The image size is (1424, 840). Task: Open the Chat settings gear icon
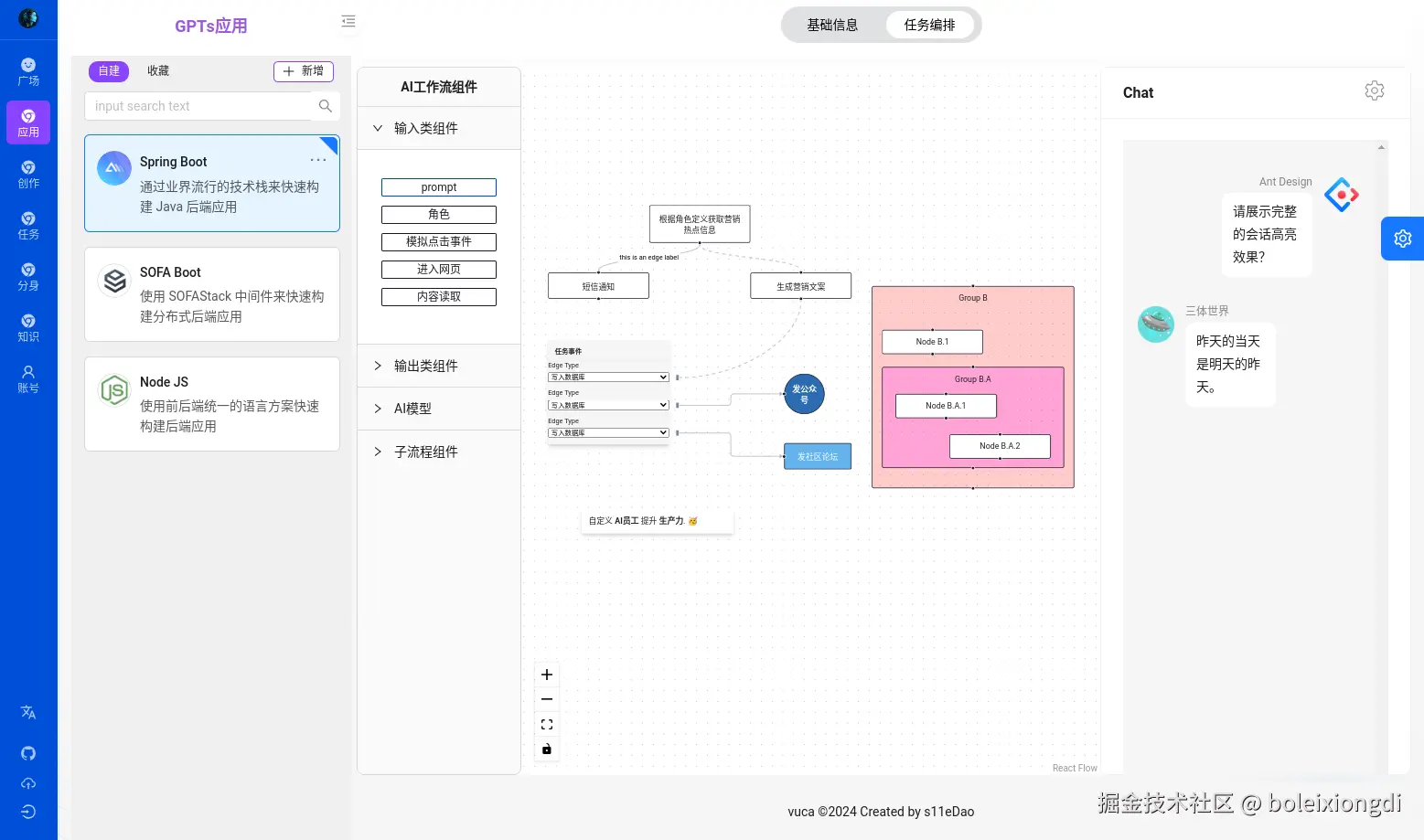click(x=1374, y=90)
